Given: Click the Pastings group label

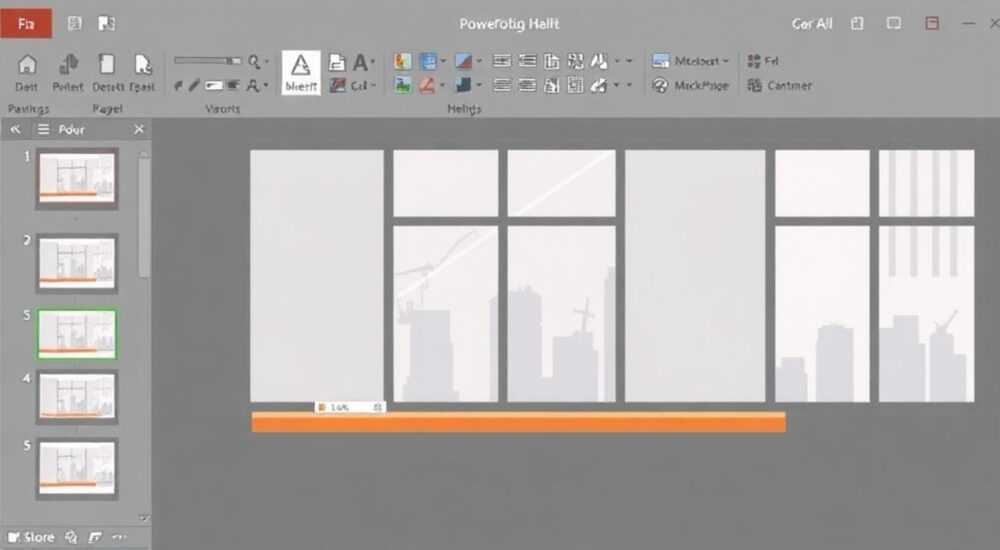Looking at the screenshot, I should (28, 109).
